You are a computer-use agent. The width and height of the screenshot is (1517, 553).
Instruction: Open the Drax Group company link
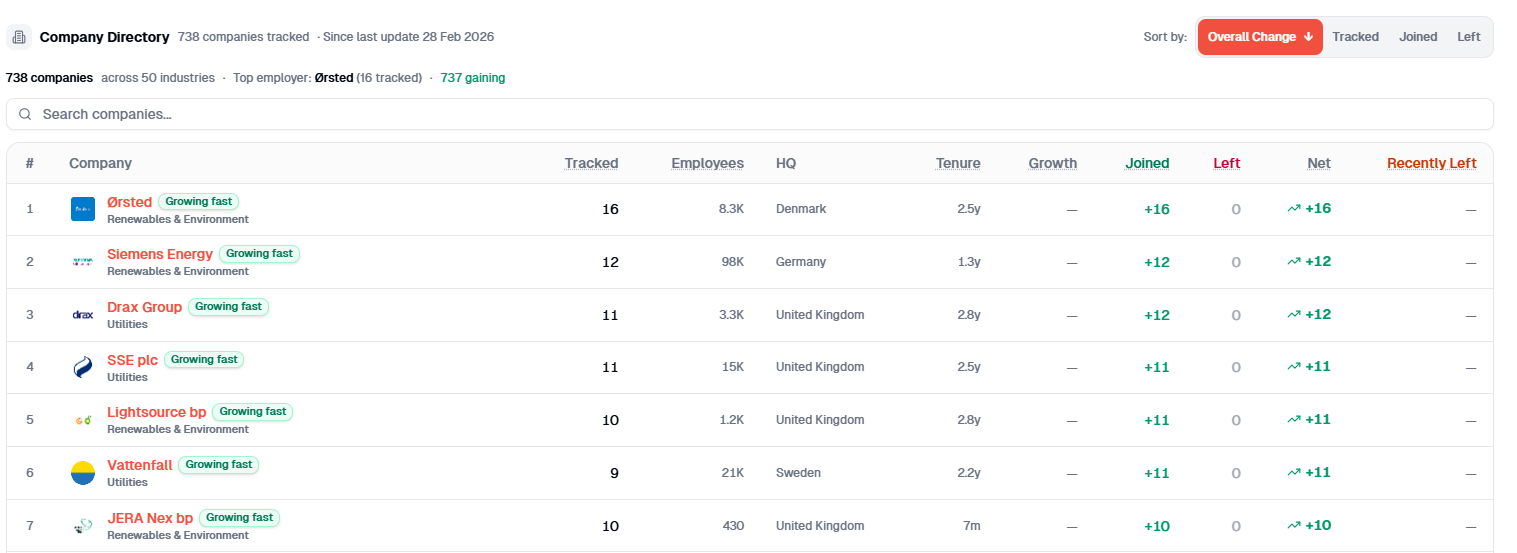pyautogui.click(x=144, y=307)
